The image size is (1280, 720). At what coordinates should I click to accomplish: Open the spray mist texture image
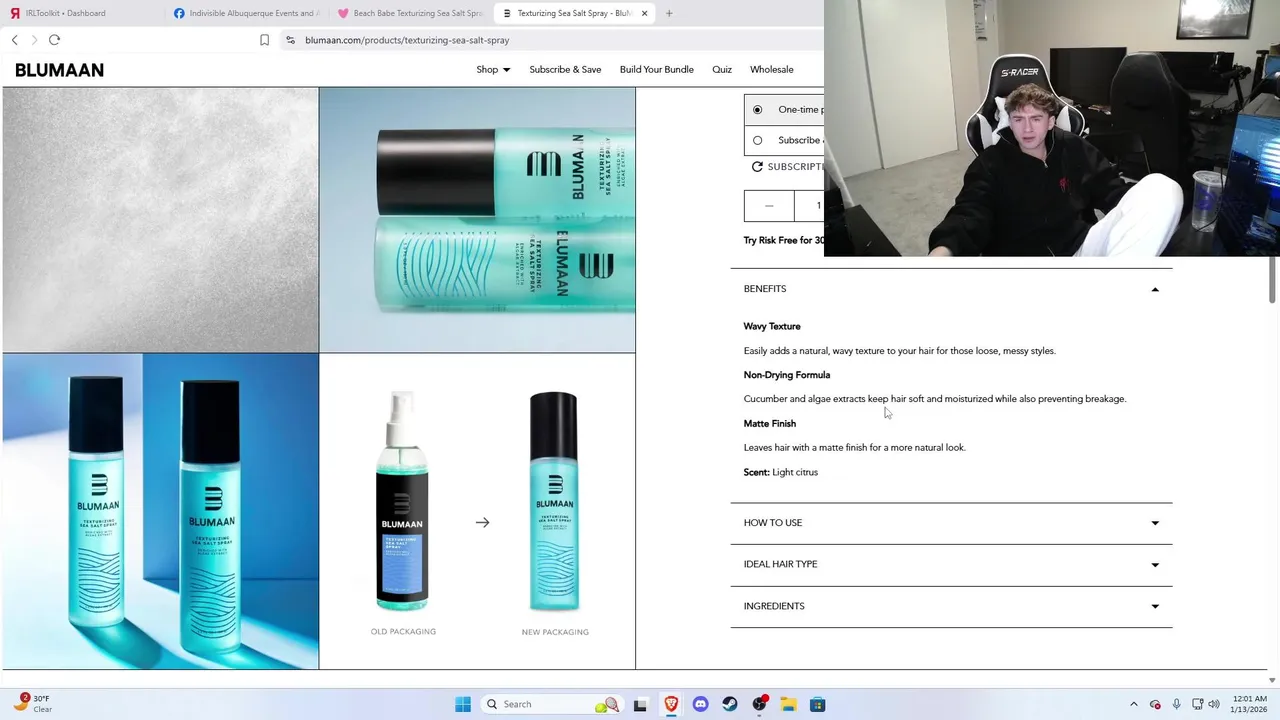click(160, 220)
